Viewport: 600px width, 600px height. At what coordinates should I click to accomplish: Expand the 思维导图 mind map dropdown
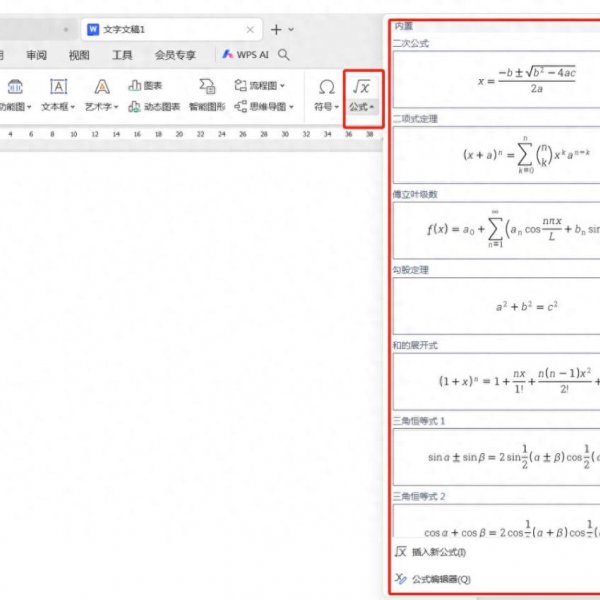pyautogui.click(x=264, y=106)
